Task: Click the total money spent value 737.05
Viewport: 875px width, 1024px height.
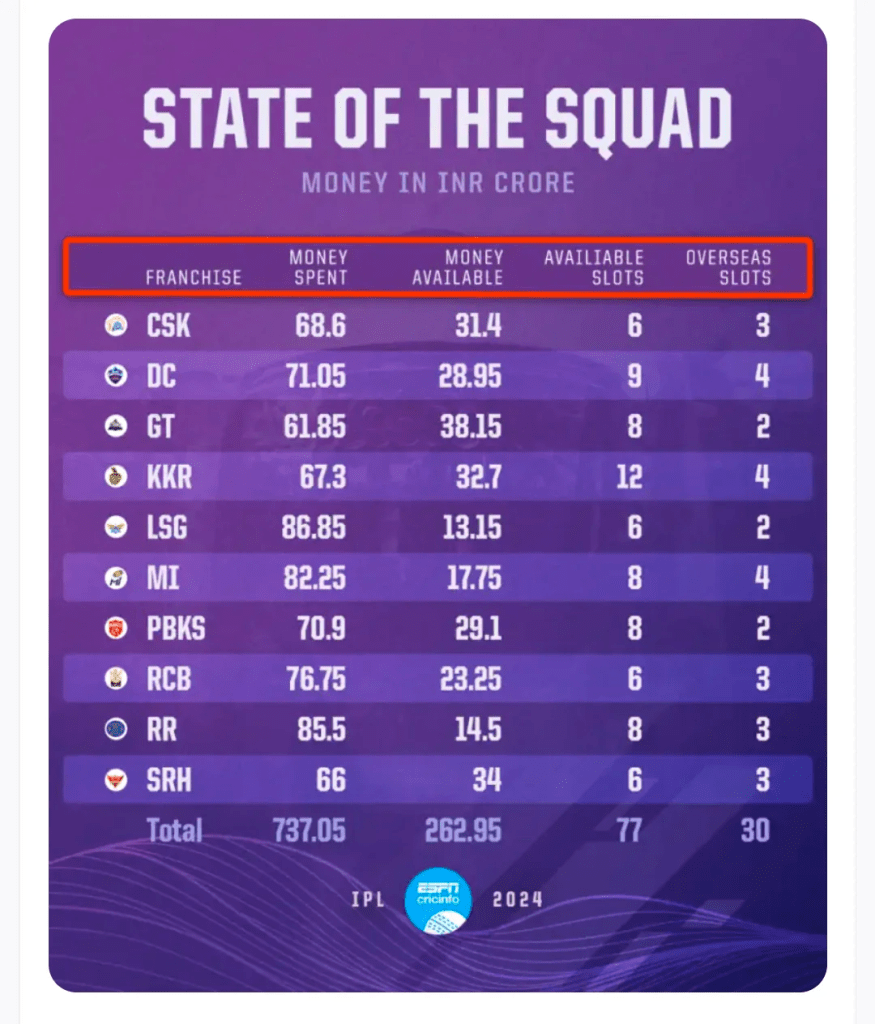Action: coord(309,830)
